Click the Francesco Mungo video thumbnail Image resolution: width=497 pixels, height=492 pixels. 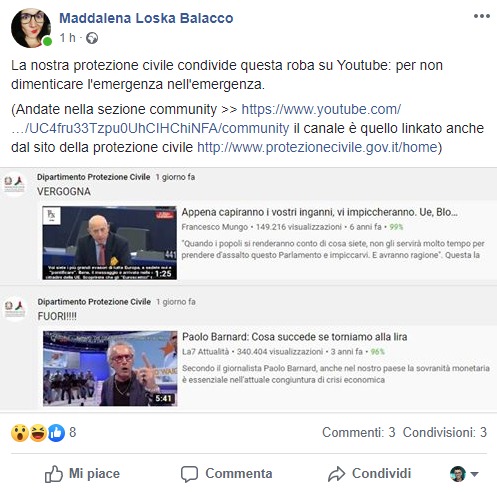pos(109,243)
